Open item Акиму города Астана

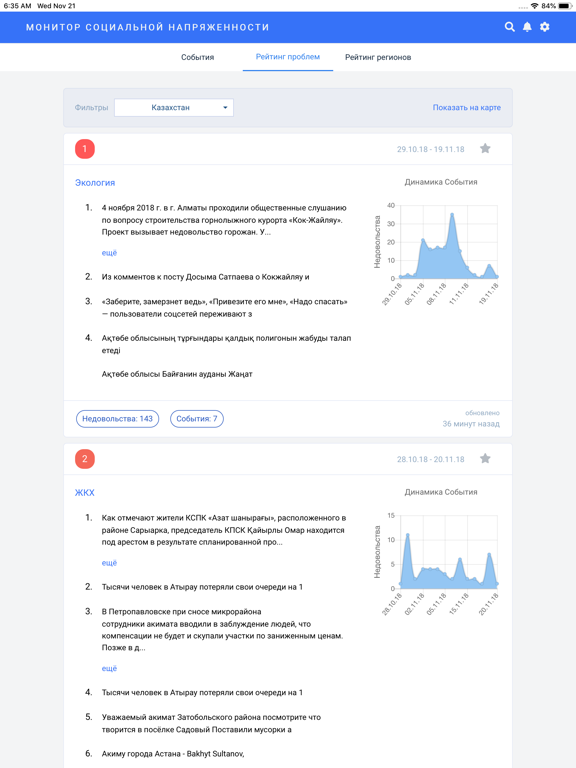click(x=173, y=754)
